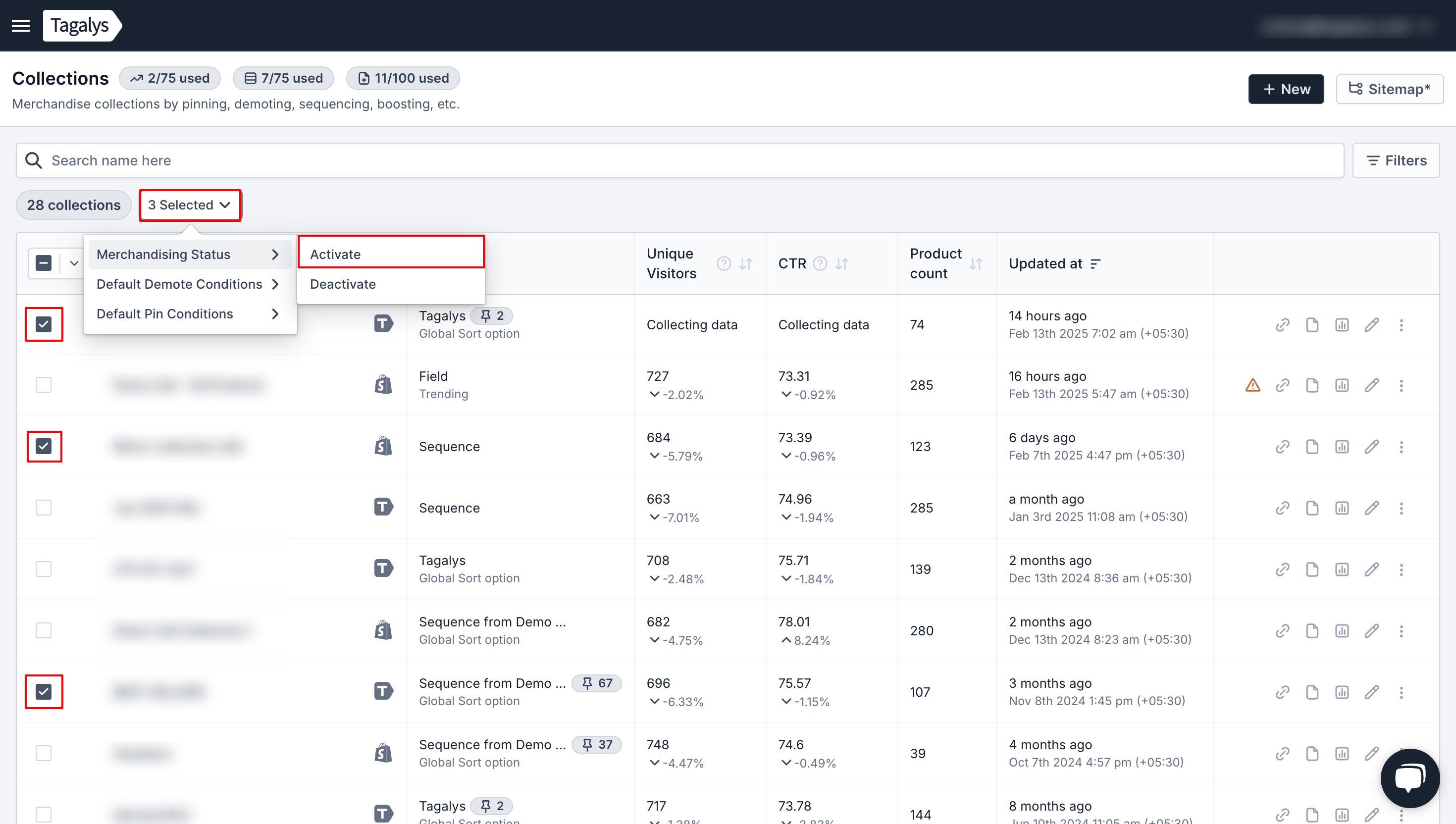Viewport: 1456px width, 824px height.
Task: Expand Default Pin Conditions submenu
Action: [x=190, y=314]
